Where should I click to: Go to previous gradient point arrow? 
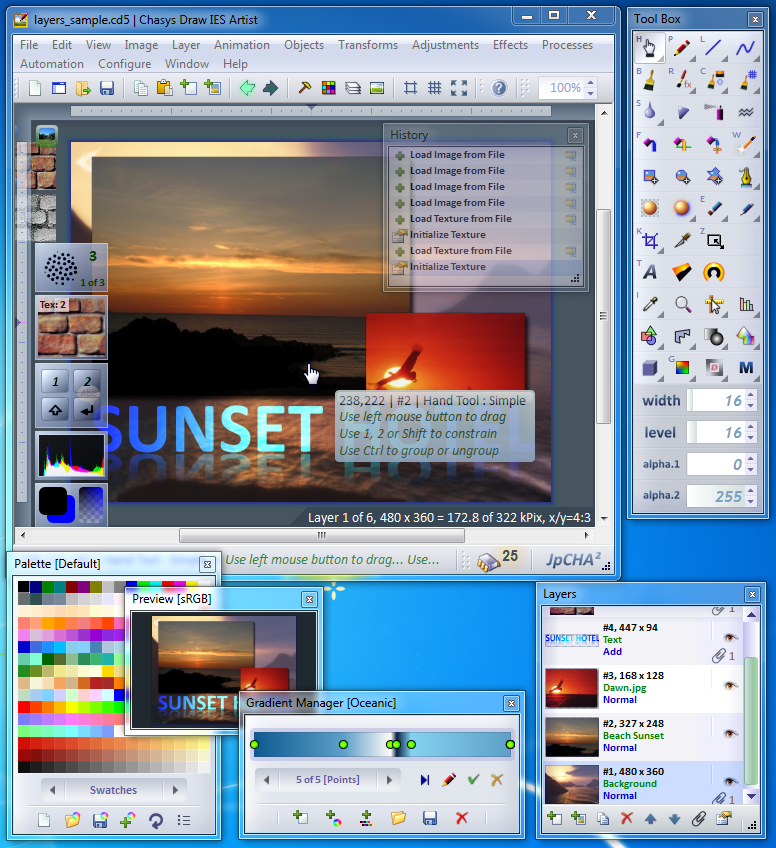(x=267, y=780)
